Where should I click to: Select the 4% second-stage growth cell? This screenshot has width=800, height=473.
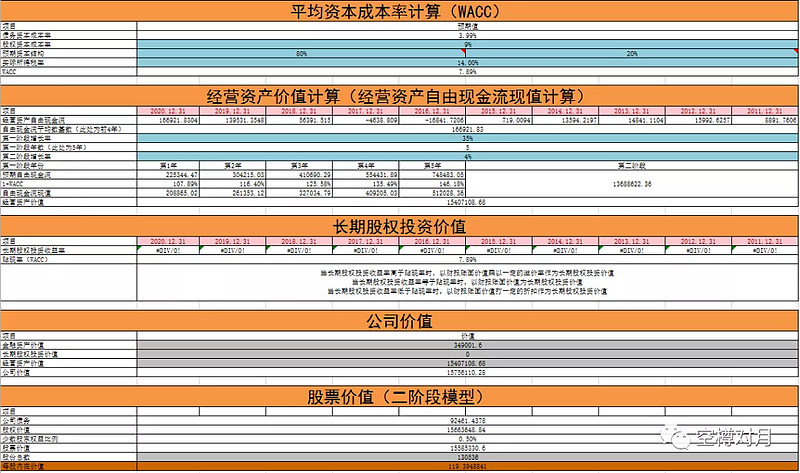[x=467, y=157]
